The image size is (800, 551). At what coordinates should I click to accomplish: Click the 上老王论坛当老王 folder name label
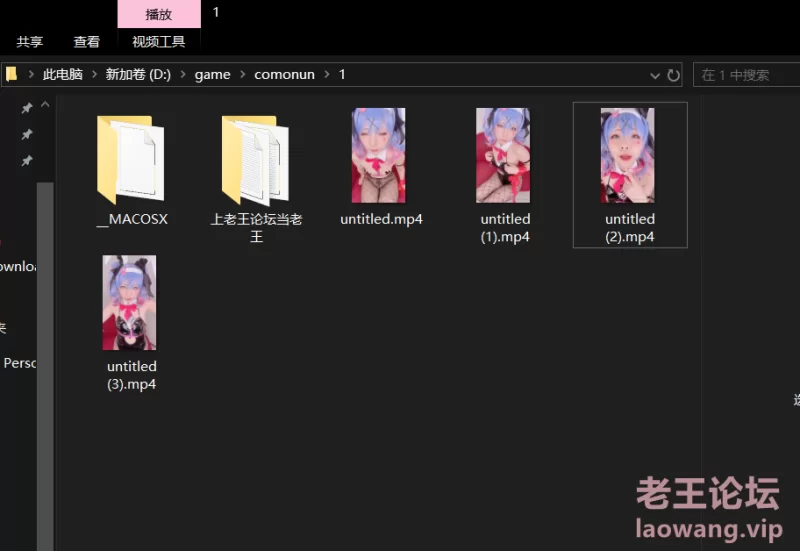257,228
